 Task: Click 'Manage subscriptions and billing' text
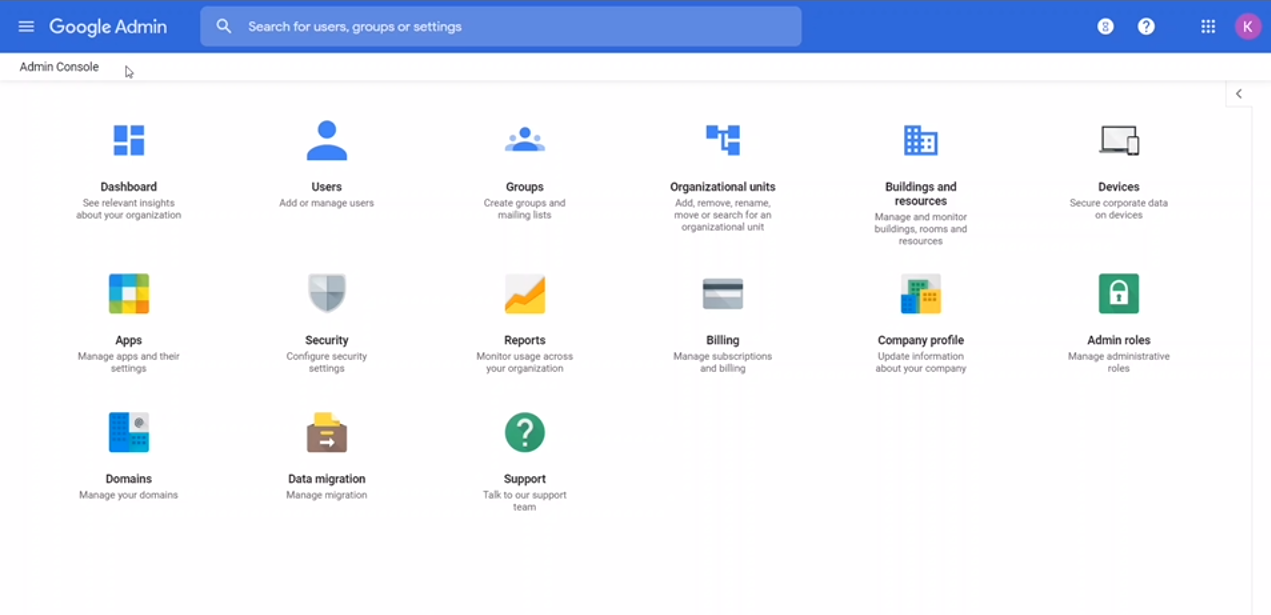pyautogui.click(x=723, y=362)
